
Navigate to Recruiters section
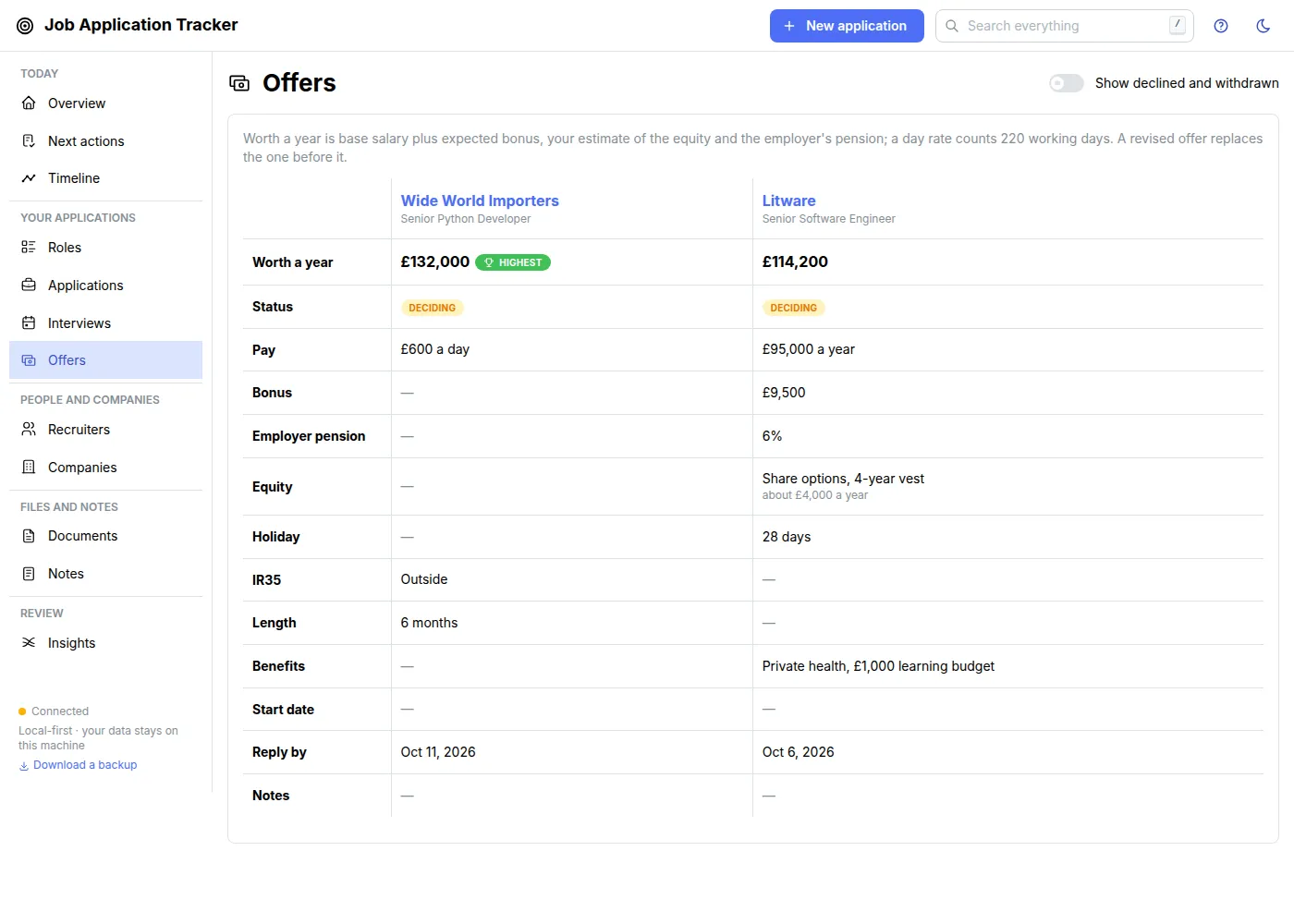tap(105, 430)
